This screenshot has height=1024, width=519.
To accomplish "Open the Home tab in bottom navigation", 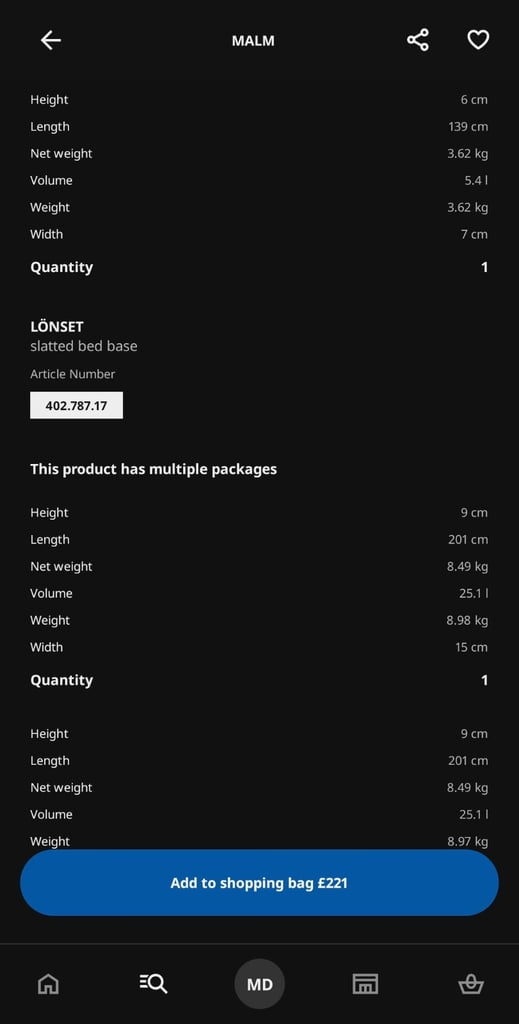I will pyautogui.click(x=48, y=984).
